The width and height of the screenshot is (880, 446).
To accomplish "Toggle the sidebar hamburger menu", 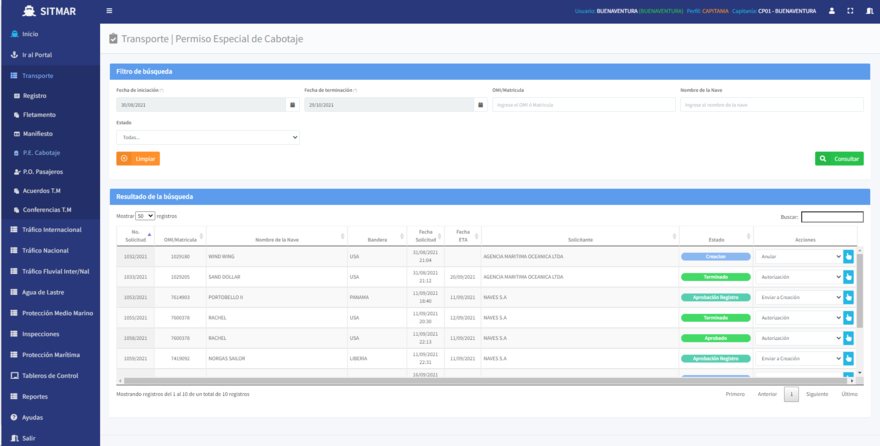I will [x=109, y=11].
